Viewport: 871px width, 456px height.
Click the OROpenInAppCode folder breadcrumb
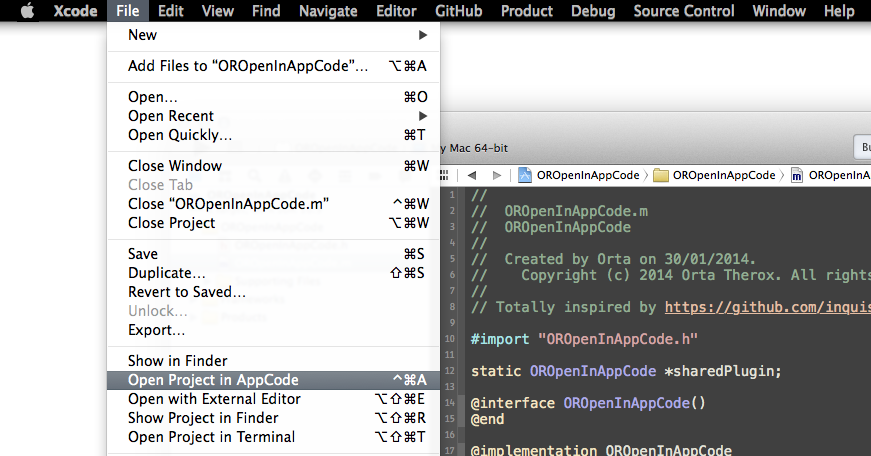tap(714, 176)
